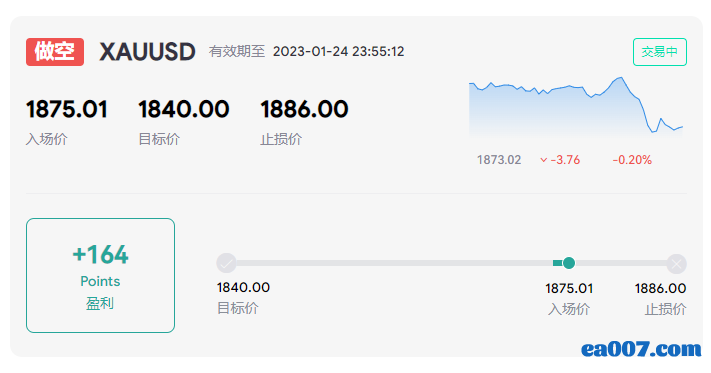Viewport: 711px width, 373px height.
Task: Click the current quote 1873.02
Action: coord(499,160)
